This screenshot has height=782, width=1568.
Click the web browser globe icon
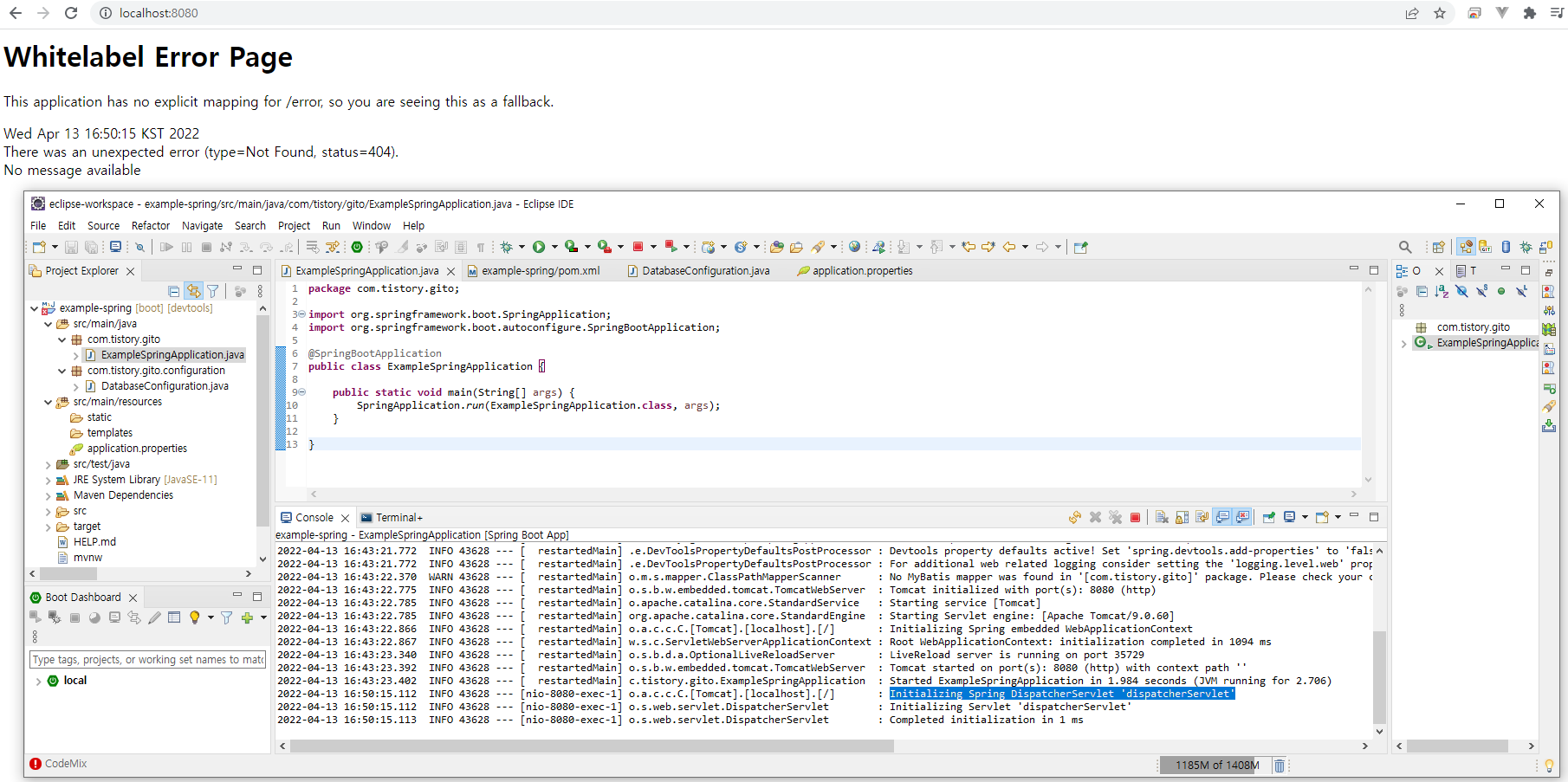click(855, 248)
